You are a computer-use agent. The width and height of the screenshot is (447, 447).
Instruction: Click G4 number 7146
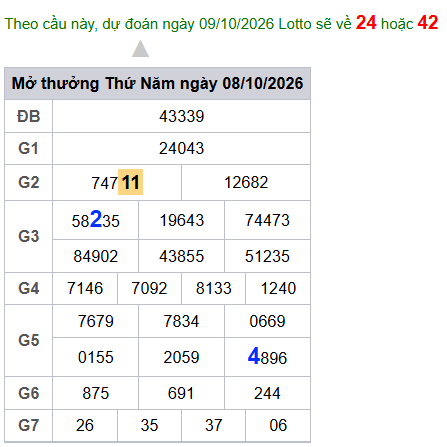pyautogui.click(x=85, y=288)
